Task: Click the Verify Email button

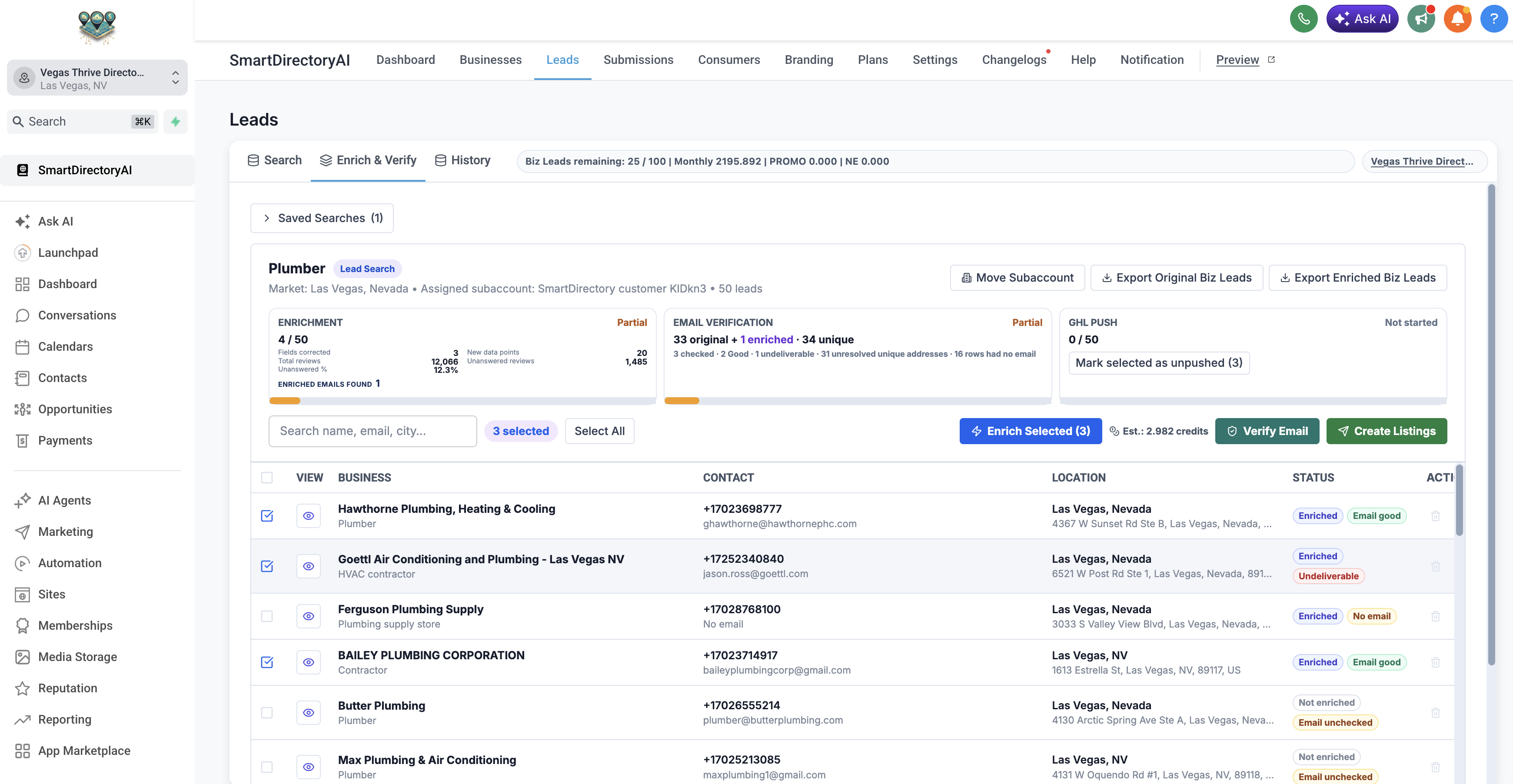Action: [1267, 431]
